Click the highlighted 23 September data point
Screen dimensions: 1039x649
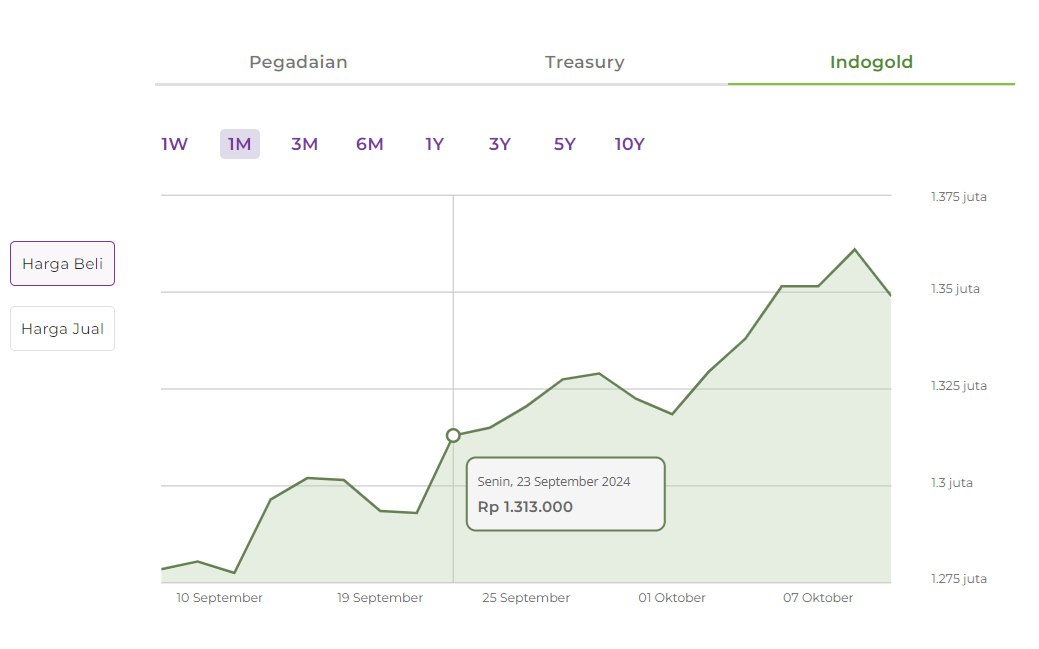[x=453, y=436]
